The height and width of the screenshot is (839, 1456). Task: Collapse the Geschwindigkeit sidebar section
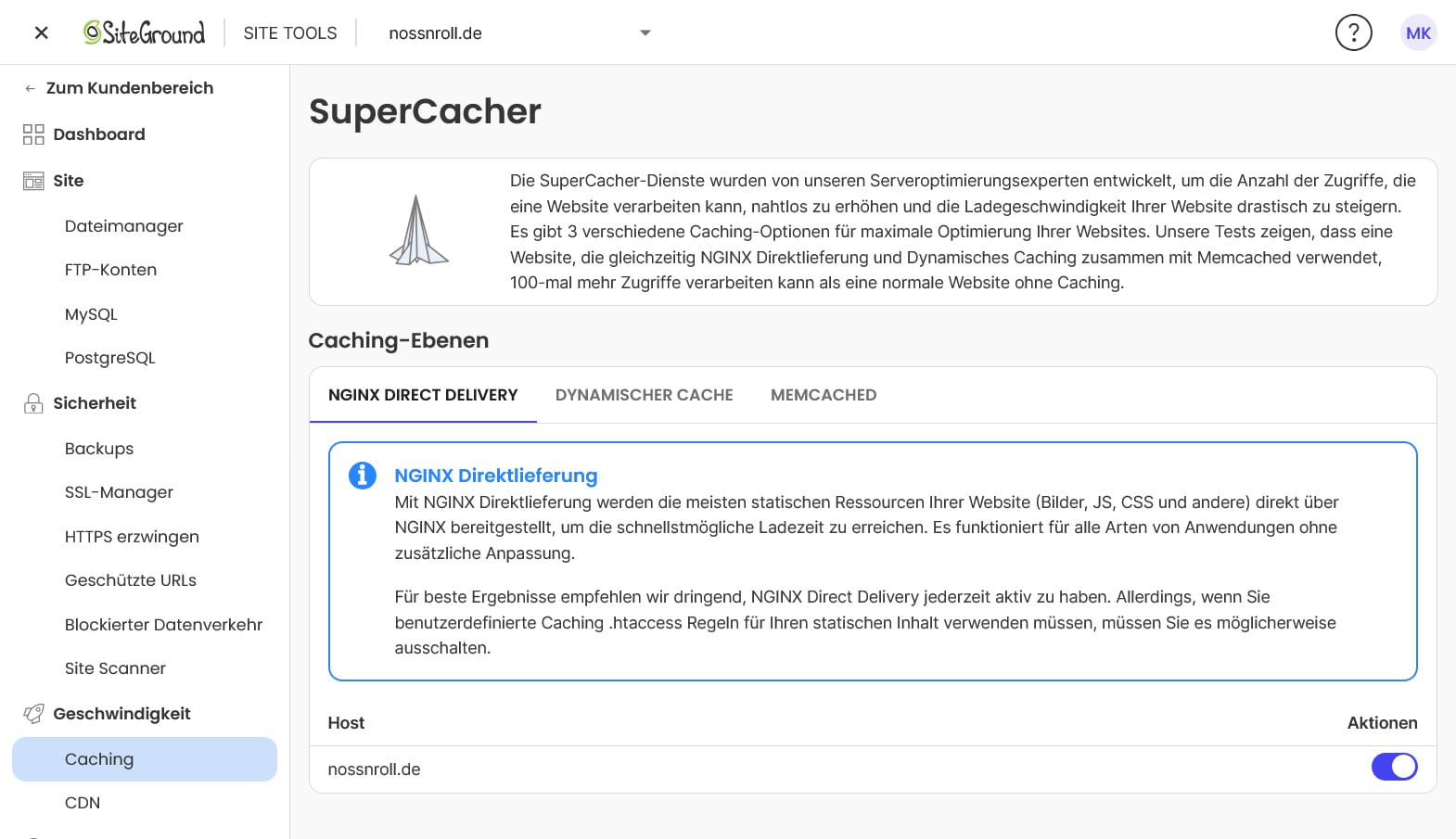point(121,714)
